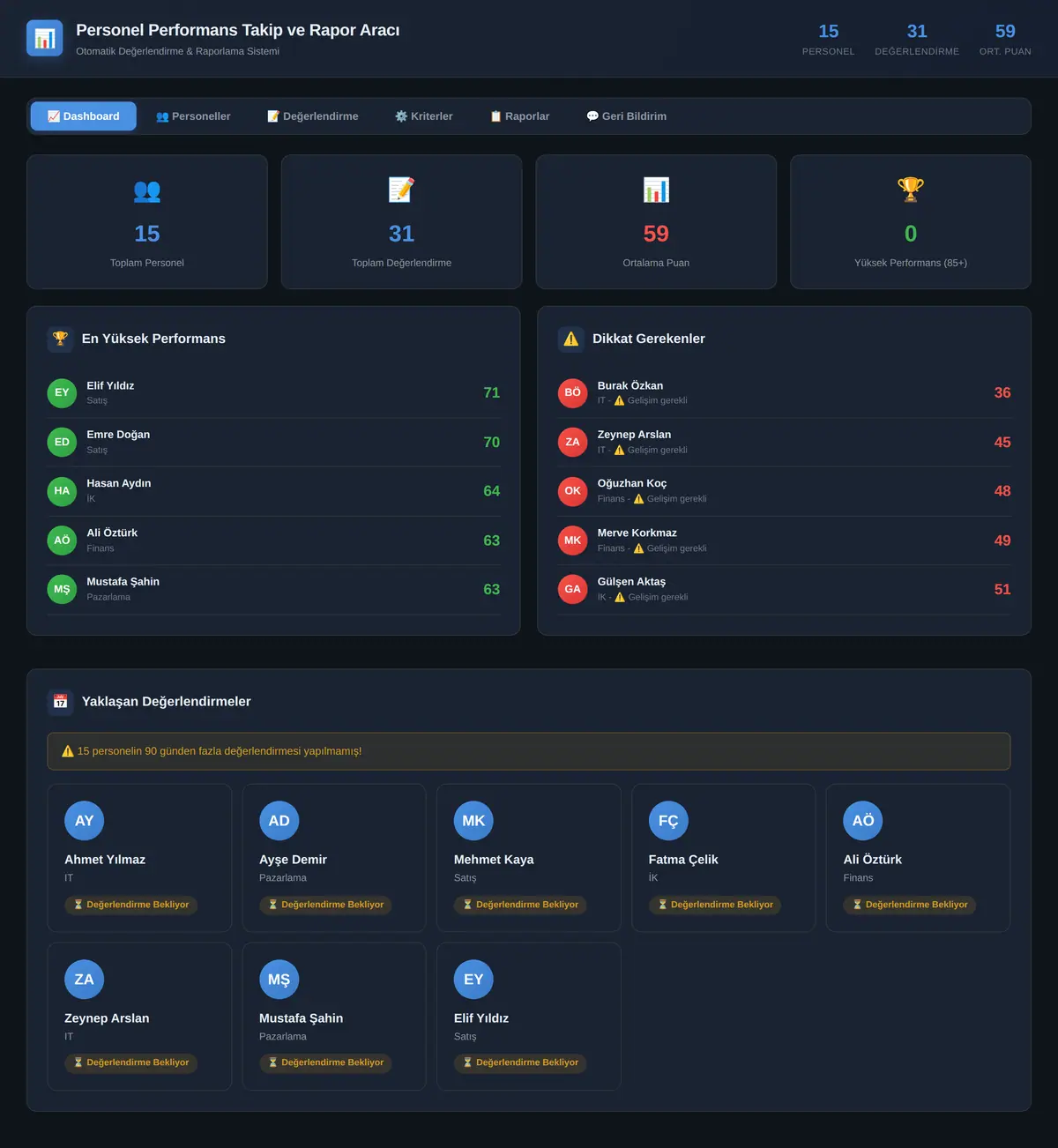Go to the Değerlendirme tab
Image resolution: width=1058 pixels, height=1148 pixels.
coord(313,116)
